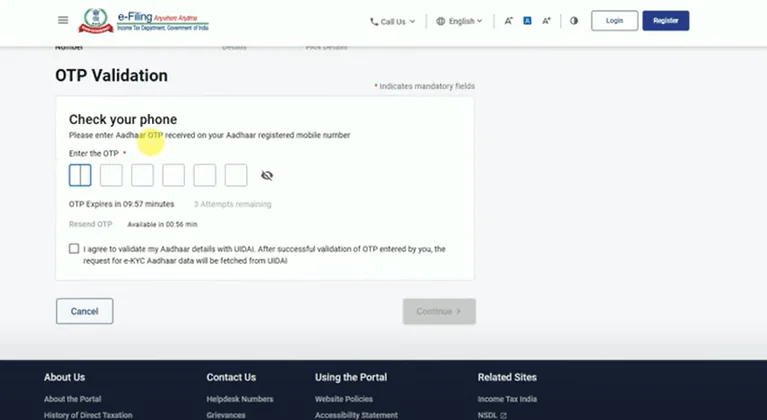Click the Register button
This screenshot has height=420, width=767.
point(665,21)
